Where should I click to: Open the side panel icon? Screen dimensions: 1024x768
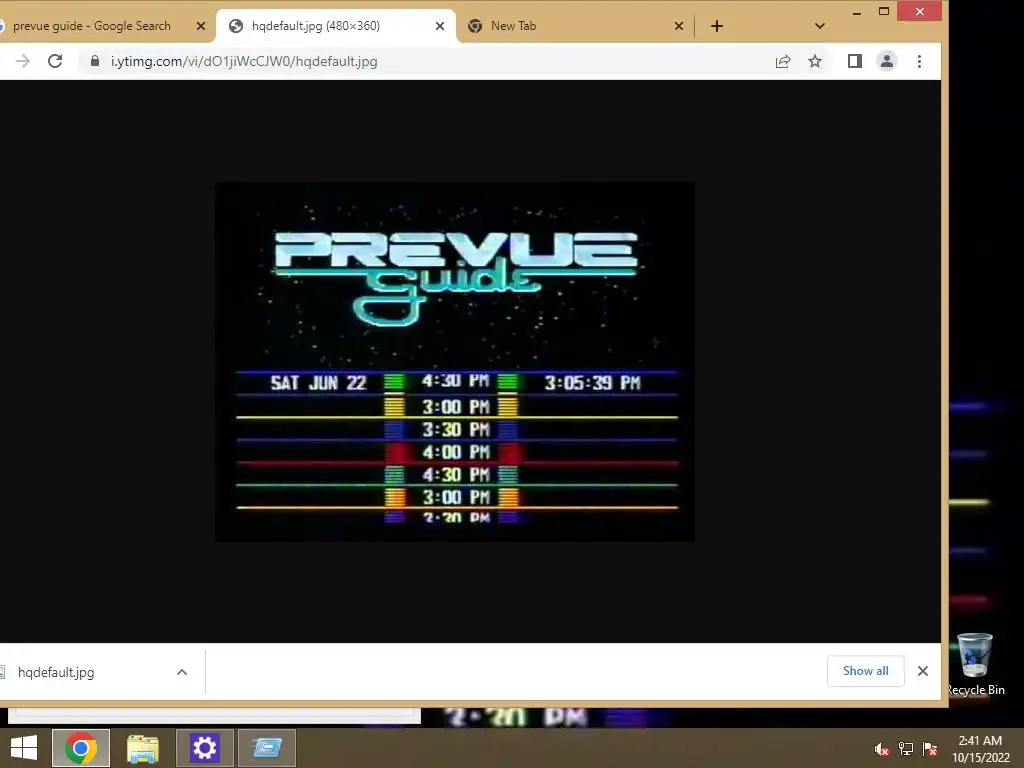pos(855,61)
